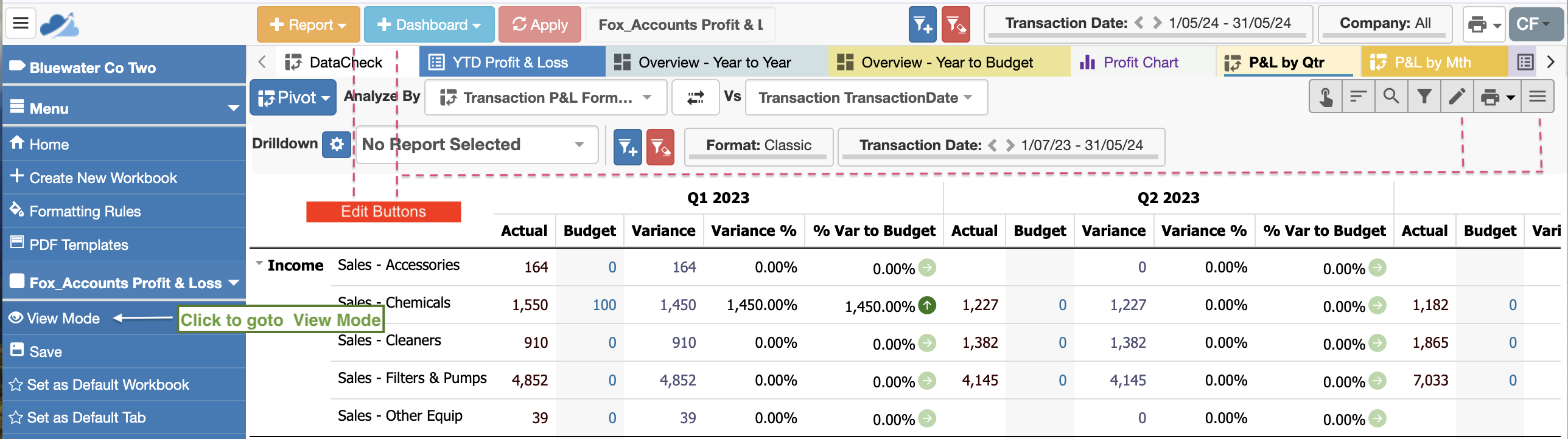Open the Pivot dropdown
The width and height of the screenshot is (1568, 439).
[293, 97]
